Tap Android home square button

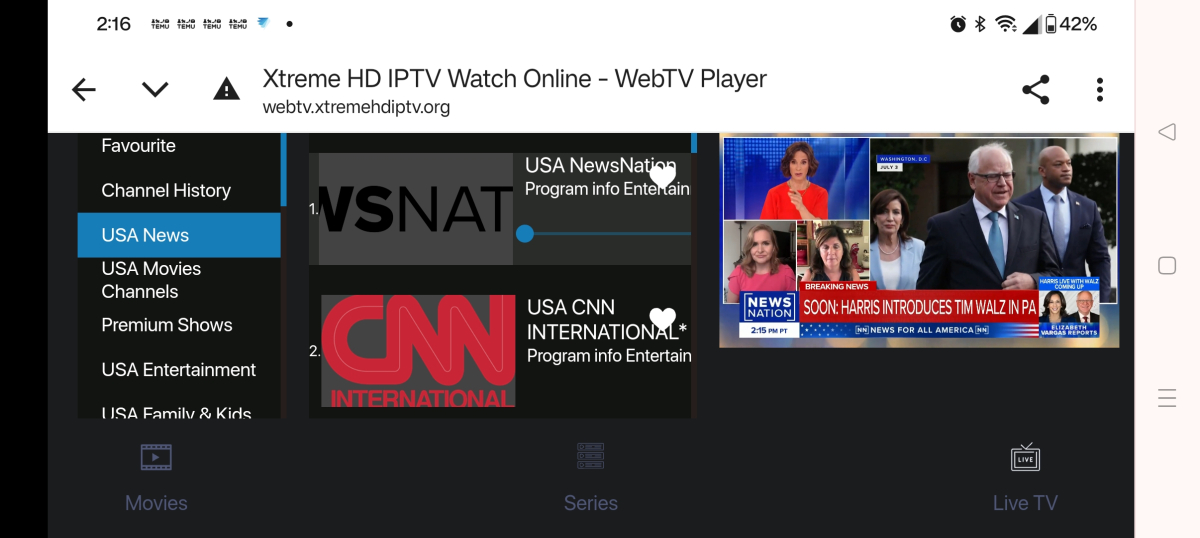click(1166, 265)
